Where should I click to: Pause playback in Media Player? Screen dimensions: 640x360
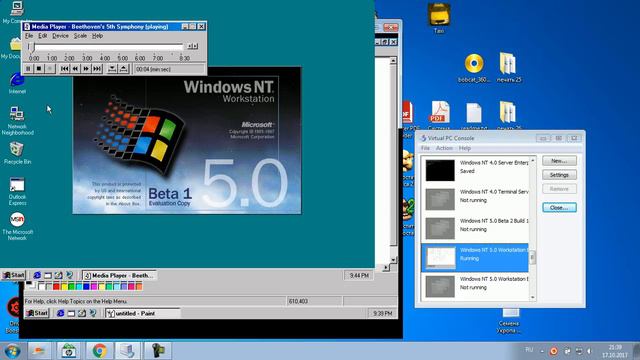(x=28, y=69)
